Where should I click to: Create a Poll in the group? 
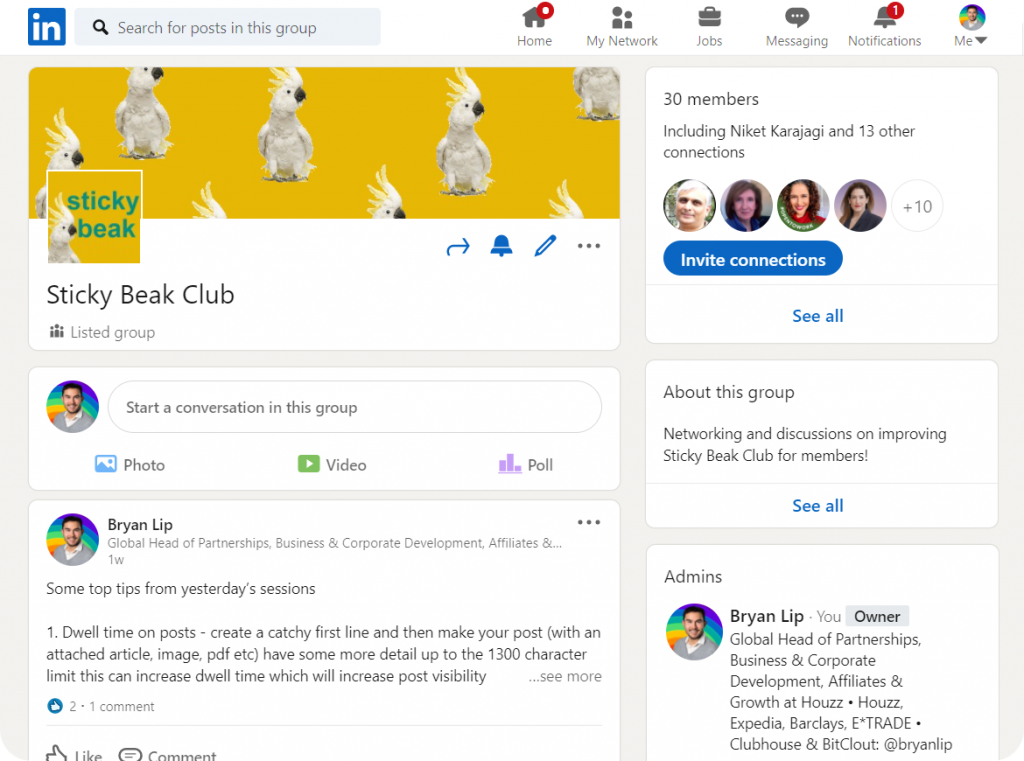coord(526,464)
